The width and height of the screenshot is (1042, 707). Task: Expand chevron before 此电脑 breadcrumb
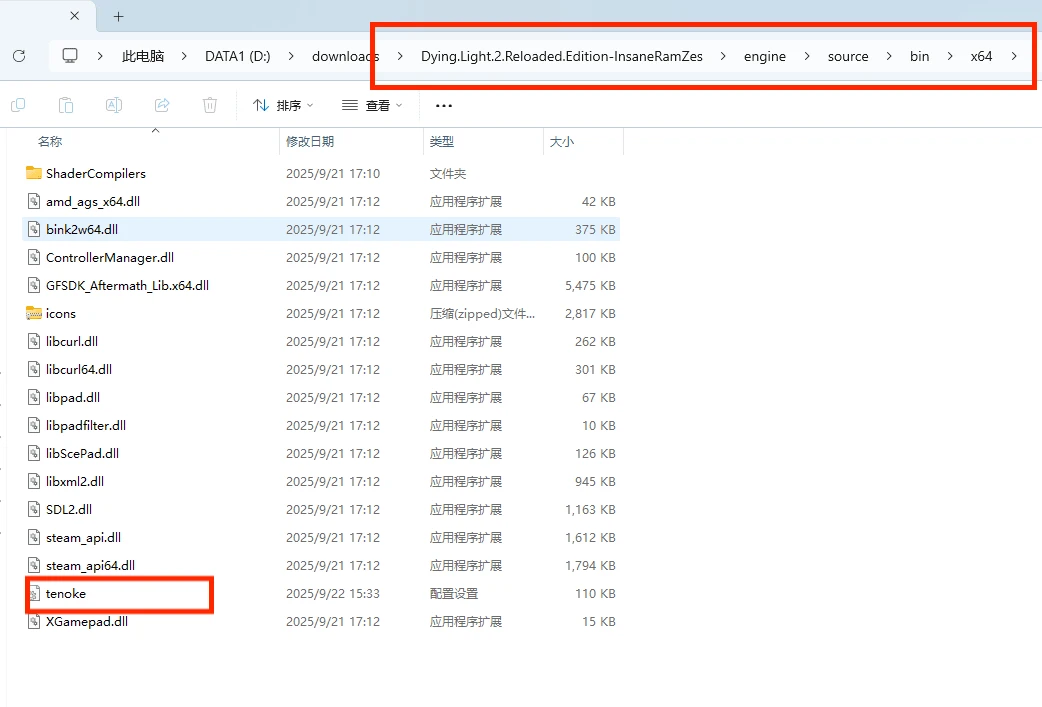[x=100, y=56]
